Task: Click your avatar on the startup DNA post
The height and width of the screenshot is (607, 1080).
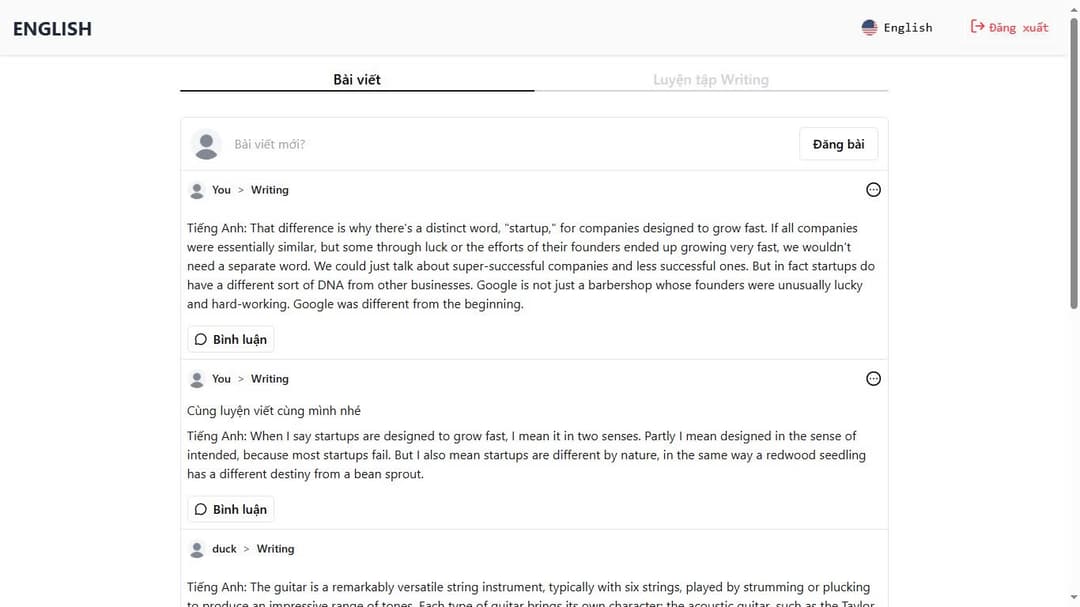Action: [196, 189]
